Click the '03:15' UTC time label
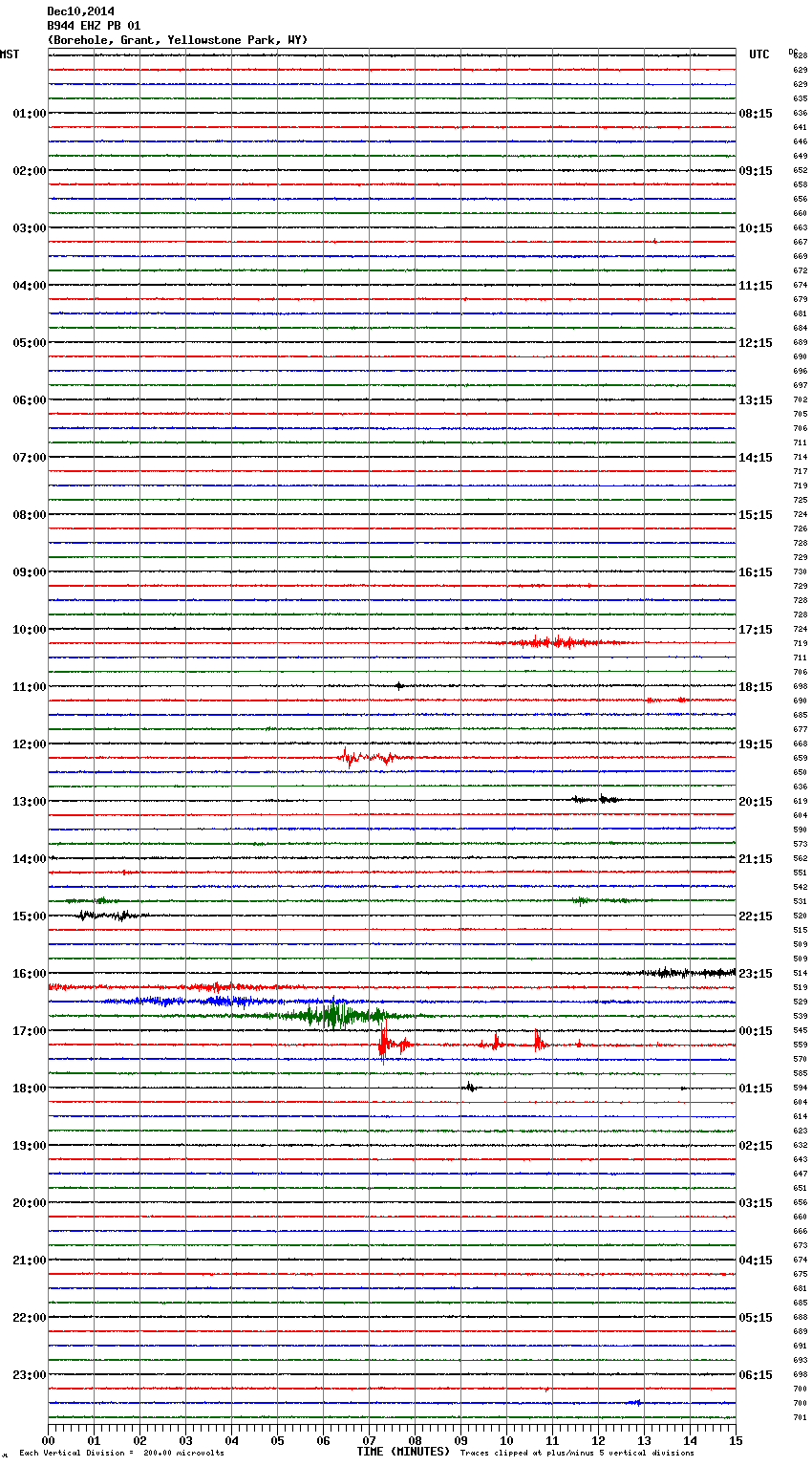Image resolution: width=812 pixels, height=1466 pixels. (756, 1203)
